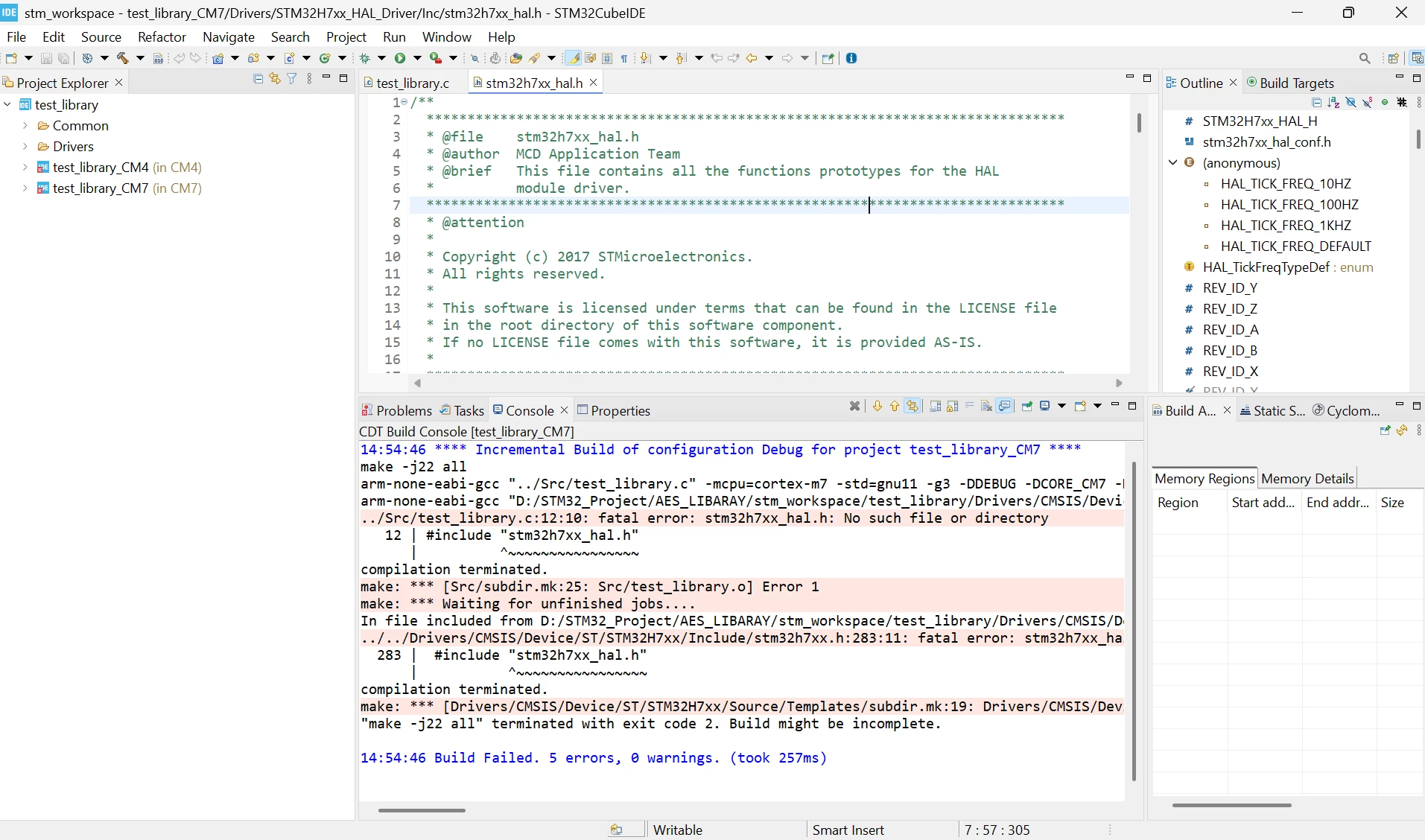Start the Debug bug icon
Viewport: 1425px width, 840px height.
point(365,58)
